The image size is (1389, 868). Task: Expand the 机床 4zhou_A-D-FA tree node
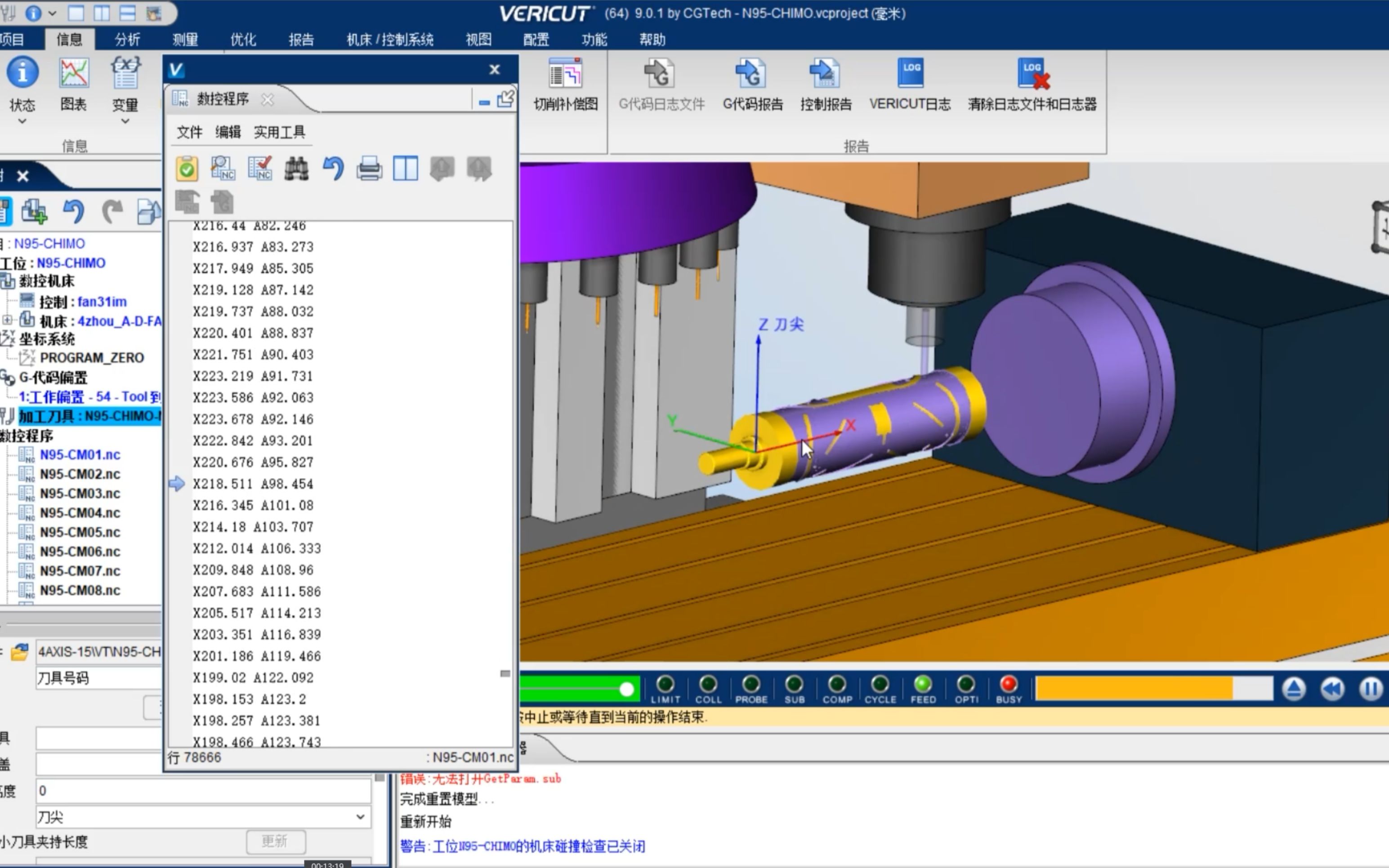coord(7,320)
